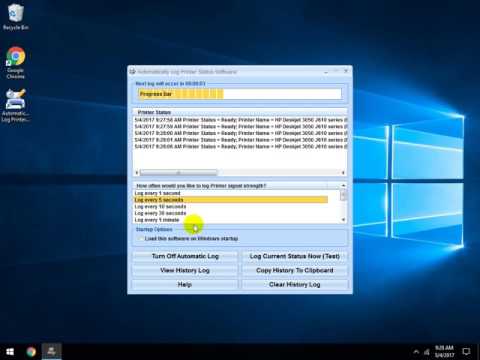Select the 8:28:06 AM printer status entry
This screenshot has width=480, height=360.
coord(240,146)
